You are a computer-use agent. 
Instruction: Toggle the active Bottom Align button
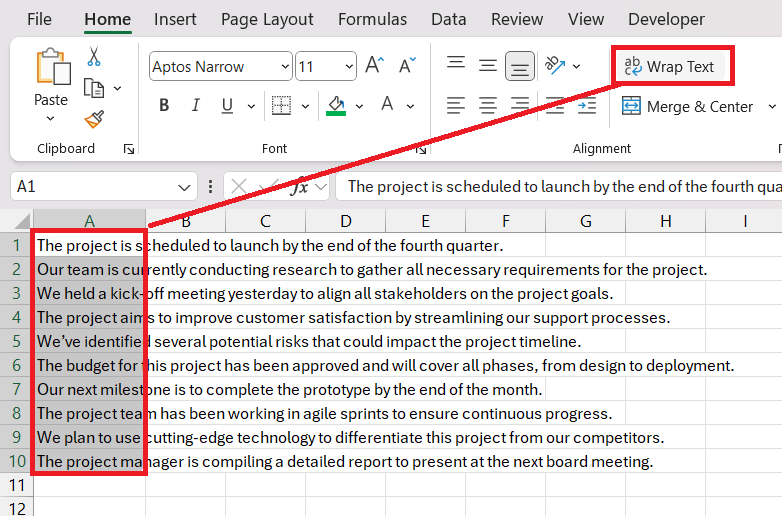coord(520,66)
